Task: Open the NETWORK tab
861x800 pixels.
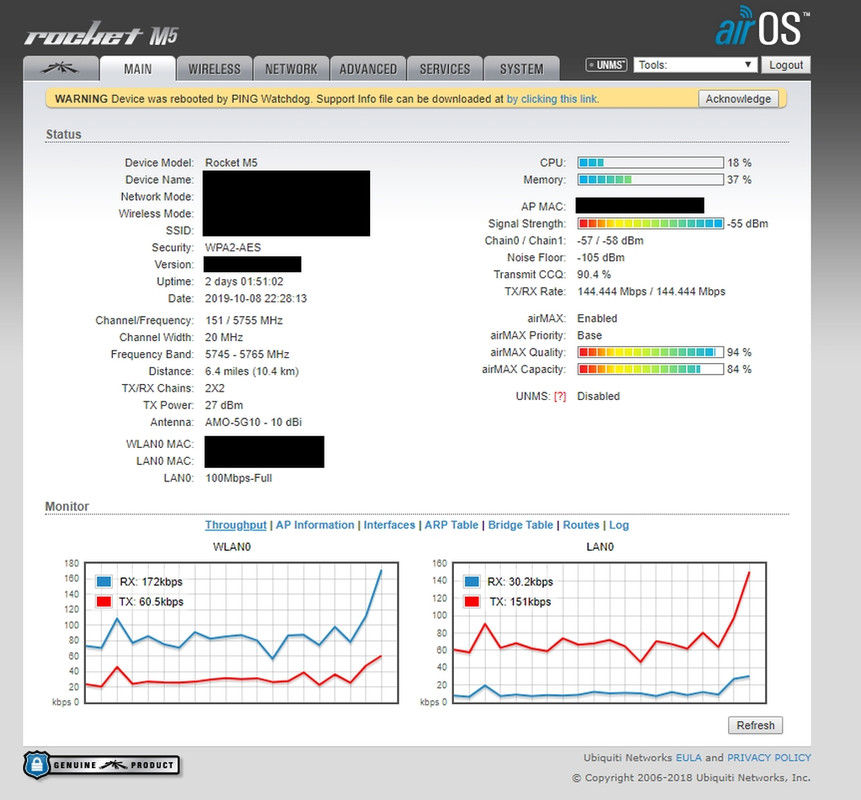Action: (291, 69)
